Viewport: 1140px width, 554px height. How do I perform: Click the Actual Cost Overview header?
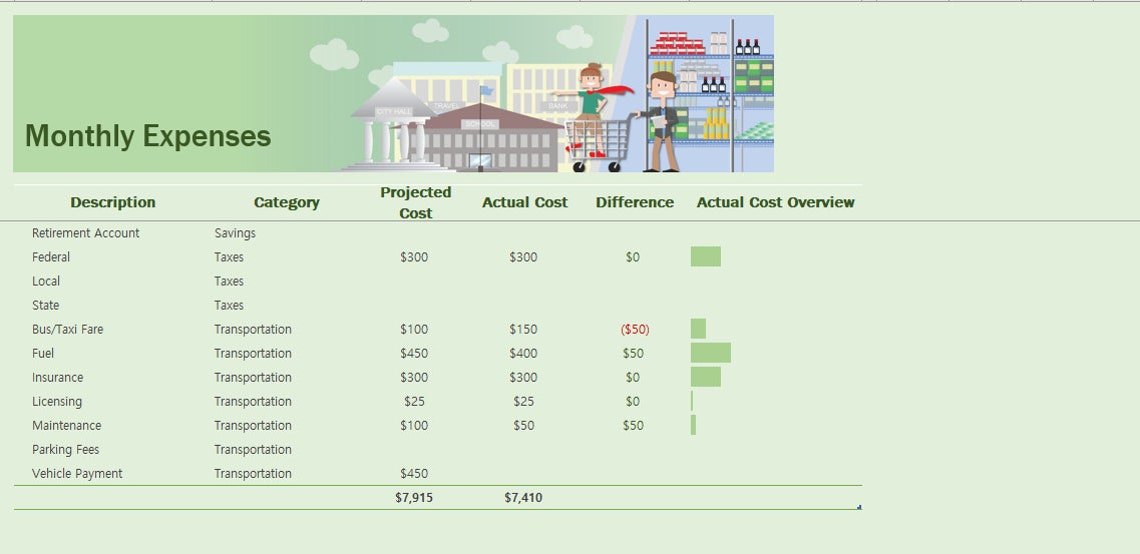[775, 202]
